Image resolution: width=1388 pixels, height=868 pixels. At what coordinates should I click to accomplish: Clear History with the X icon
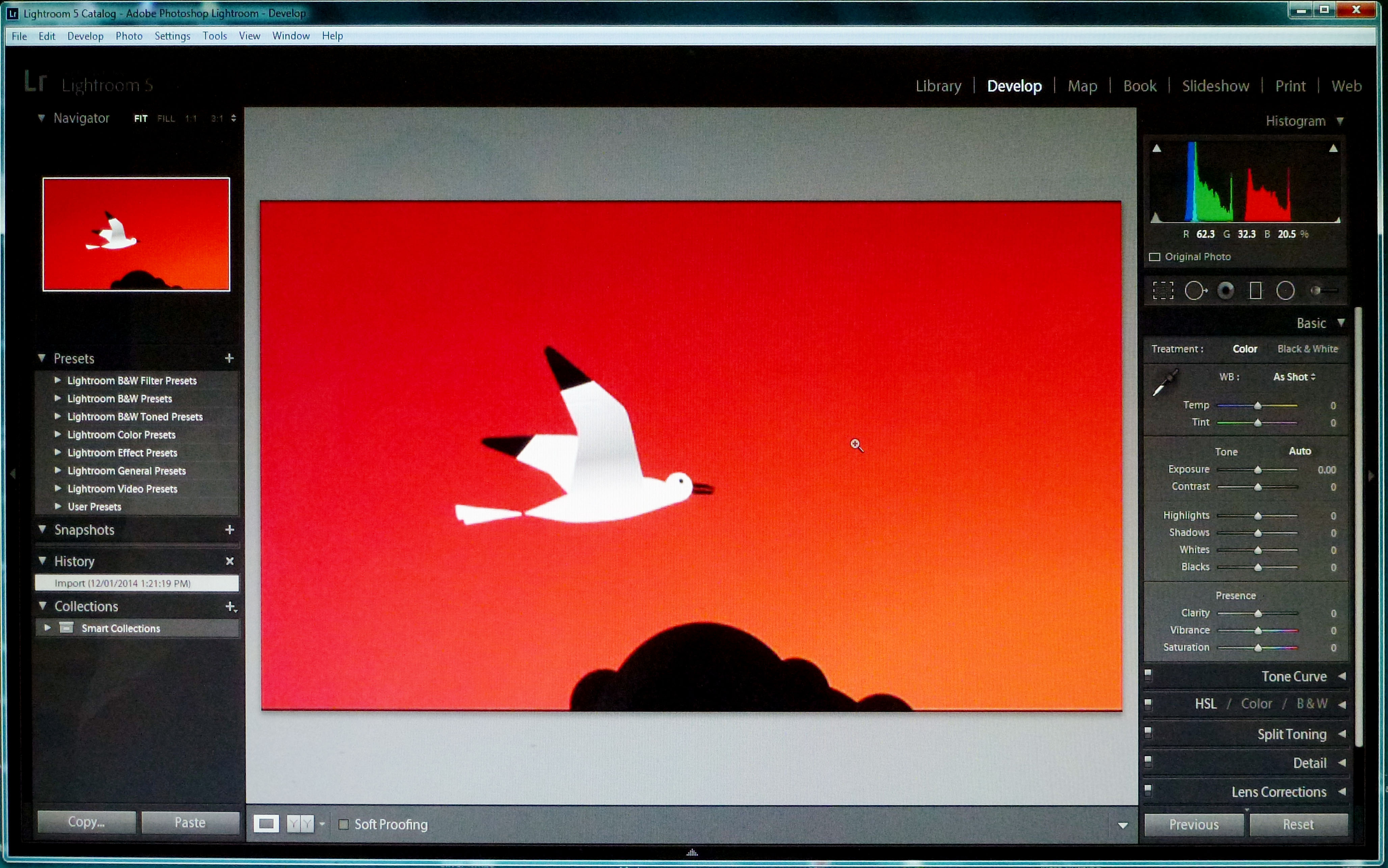(230, 561)
